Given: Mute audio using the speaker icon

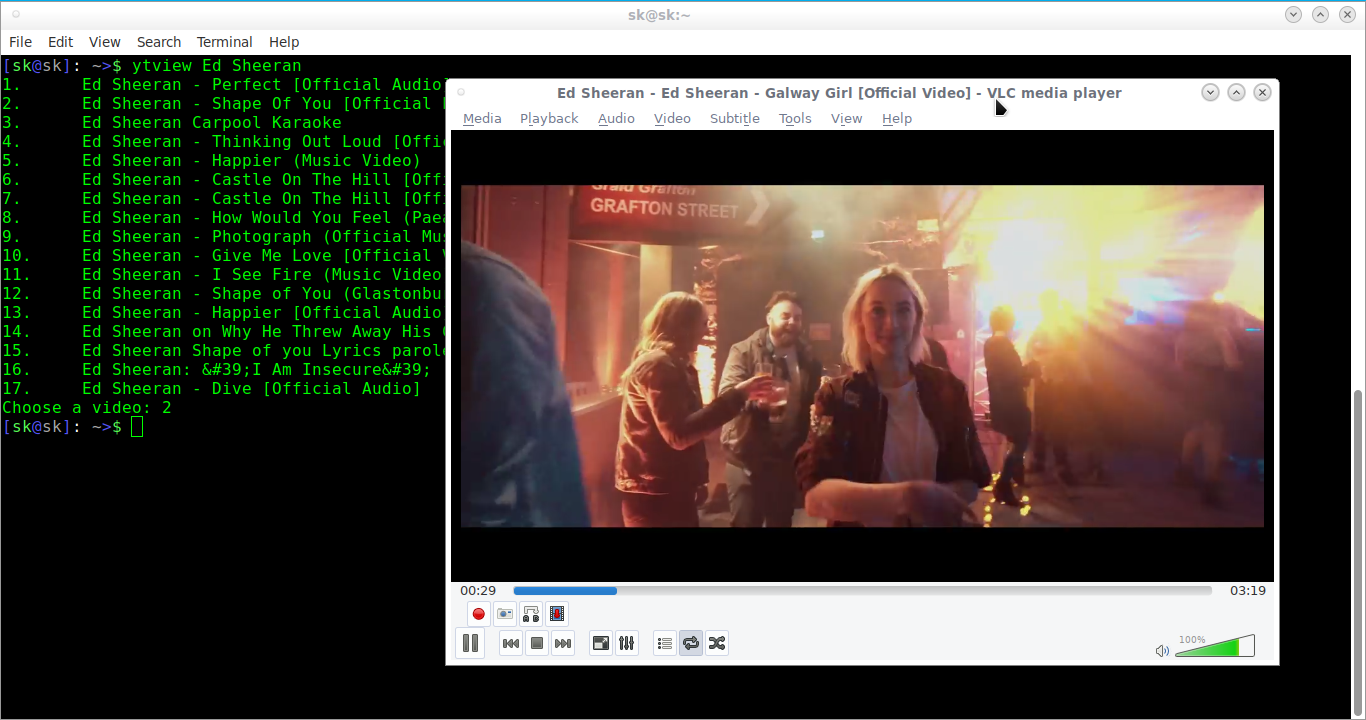Looking at the screenshot, I should [1162, 651].
